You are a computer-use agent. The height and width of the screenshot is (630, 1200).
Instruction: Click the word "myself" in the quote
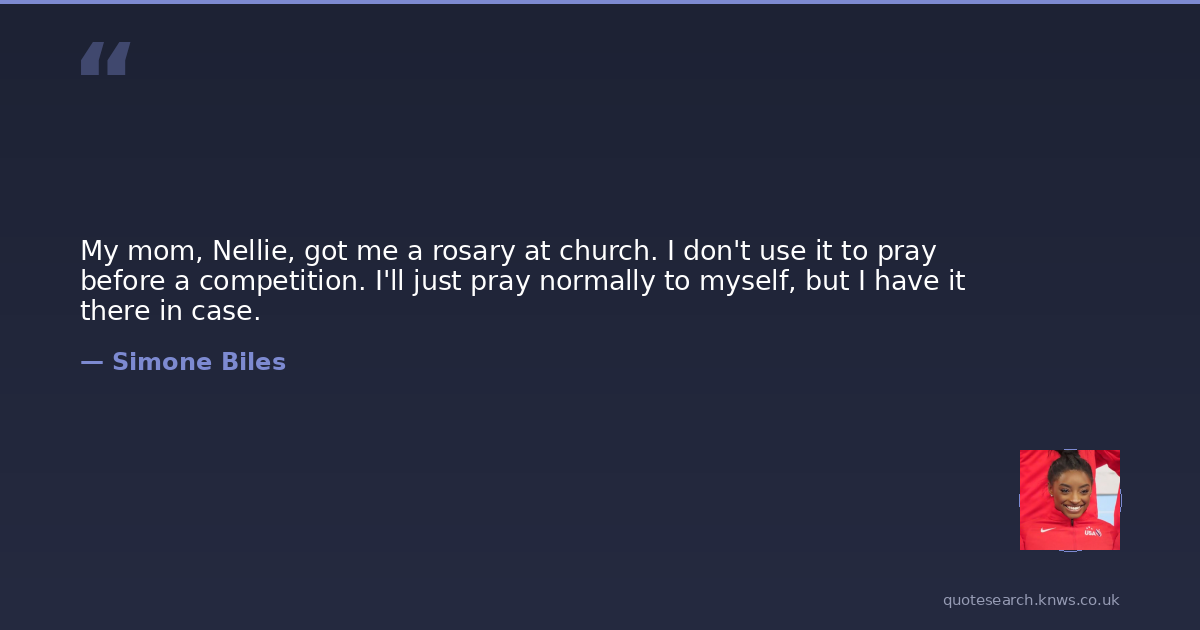(x=746, y=281)
